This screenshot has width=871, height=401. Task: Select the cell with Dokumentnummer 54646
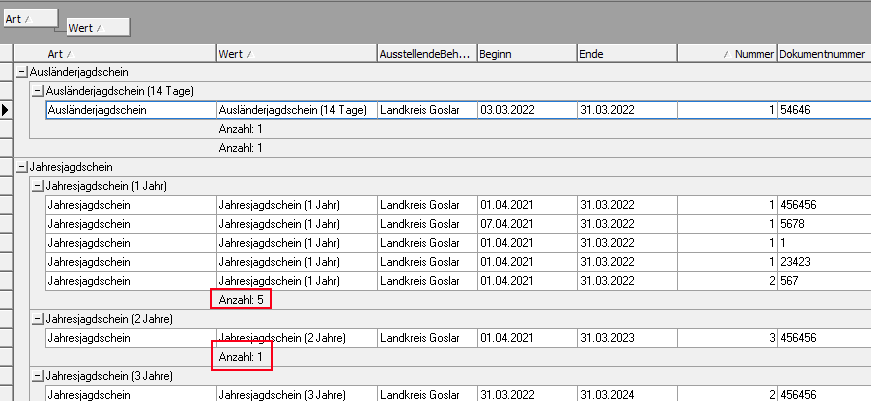pyautogui.click(x=823, y=110)
